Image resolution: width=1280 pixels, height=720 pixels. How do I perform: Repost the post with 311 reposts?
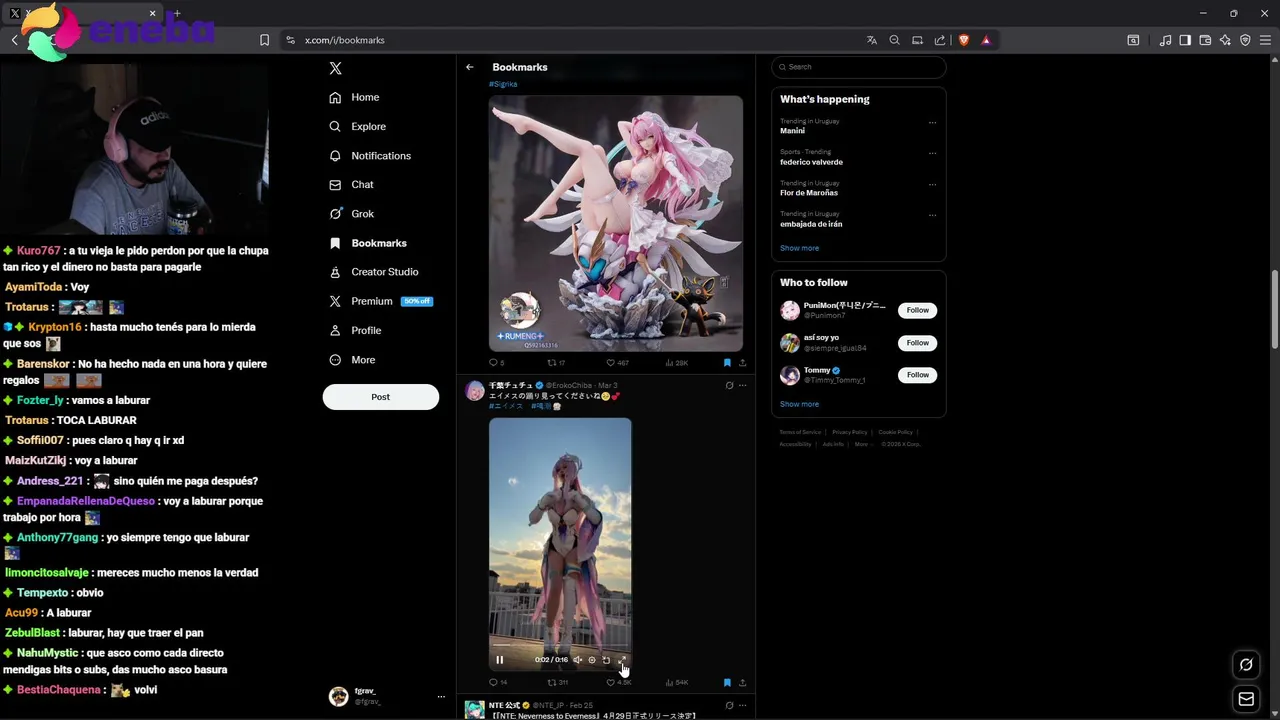click(x=557, y=682)
